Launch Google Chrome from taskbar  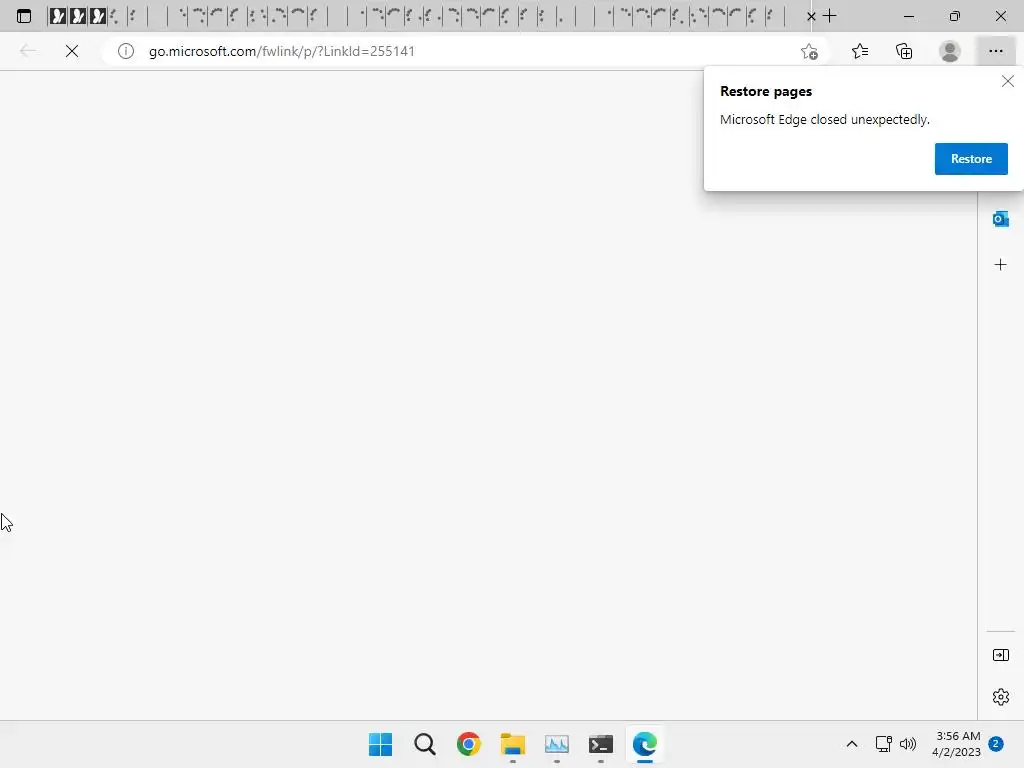point(469,744)
